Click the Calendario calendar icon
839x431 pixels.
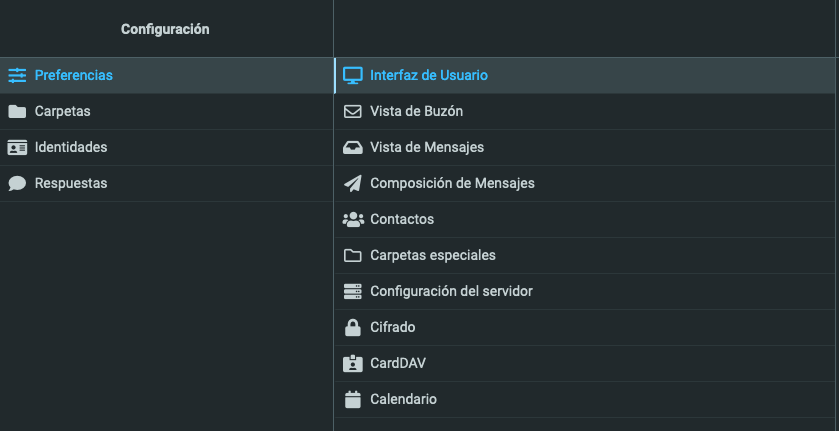353,399
